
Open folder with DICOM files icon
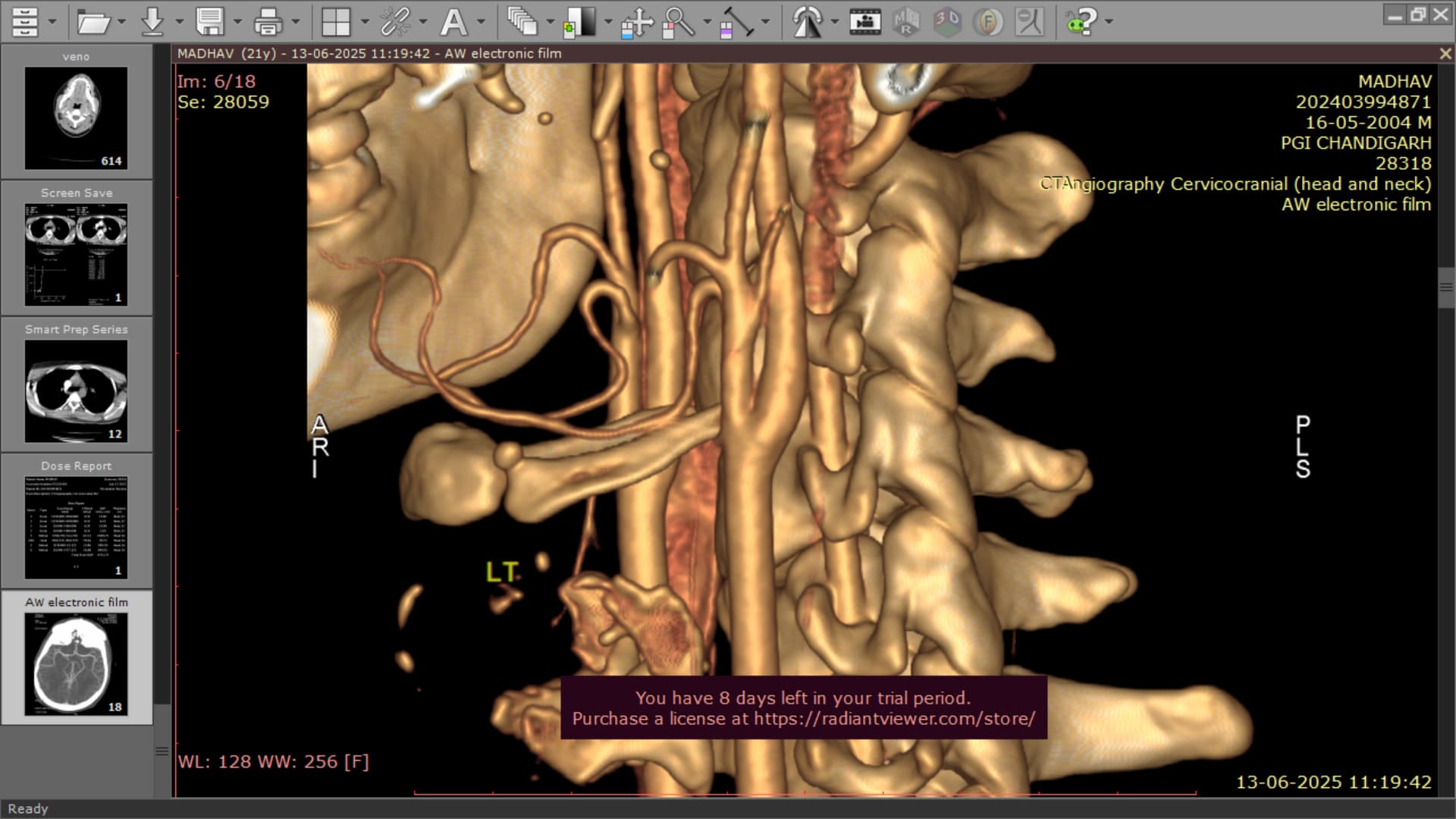93,21
